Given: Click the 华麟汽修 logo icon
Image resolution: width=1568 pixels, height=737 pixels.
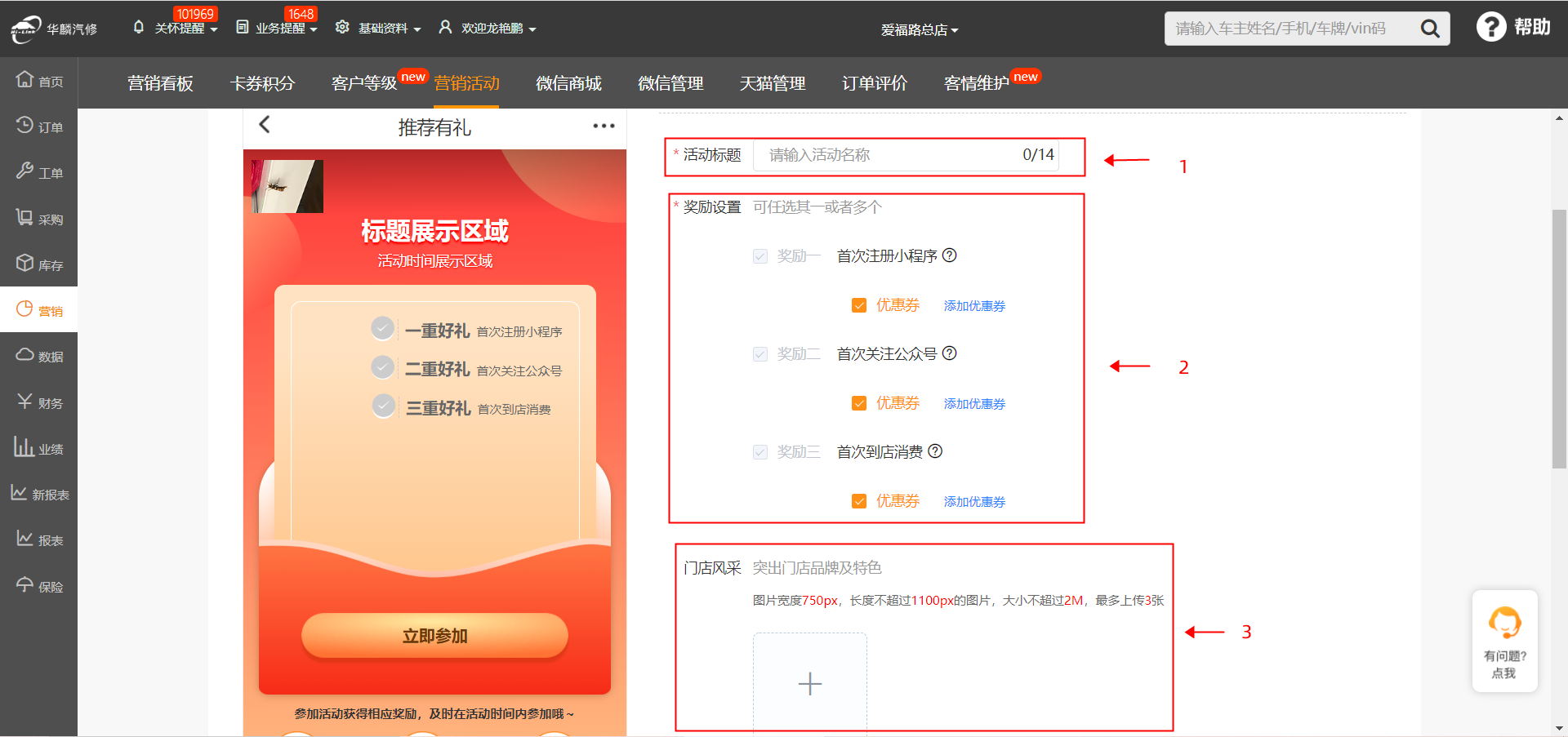Looking at the screenshot, I should [25, 29].
